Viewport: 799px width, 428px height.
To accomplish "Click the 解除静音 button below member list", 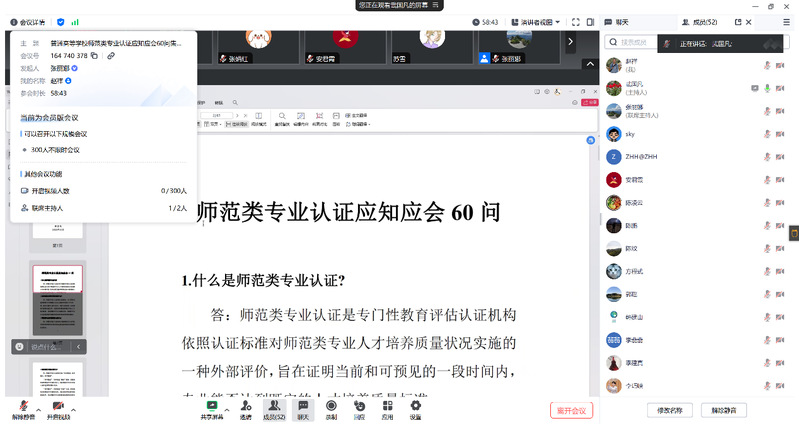I will (x=729, y=410).
